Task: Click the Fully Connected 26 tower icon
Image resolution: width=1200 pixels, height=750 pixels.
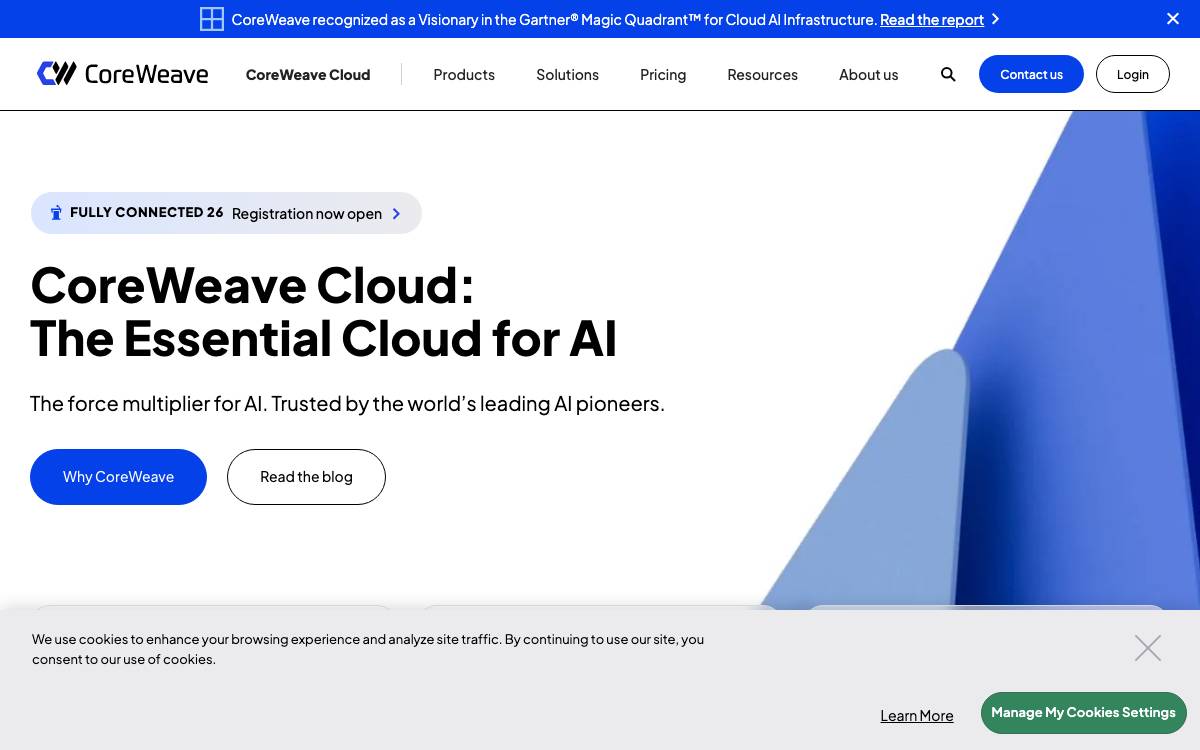Action: tap(56, 213)
